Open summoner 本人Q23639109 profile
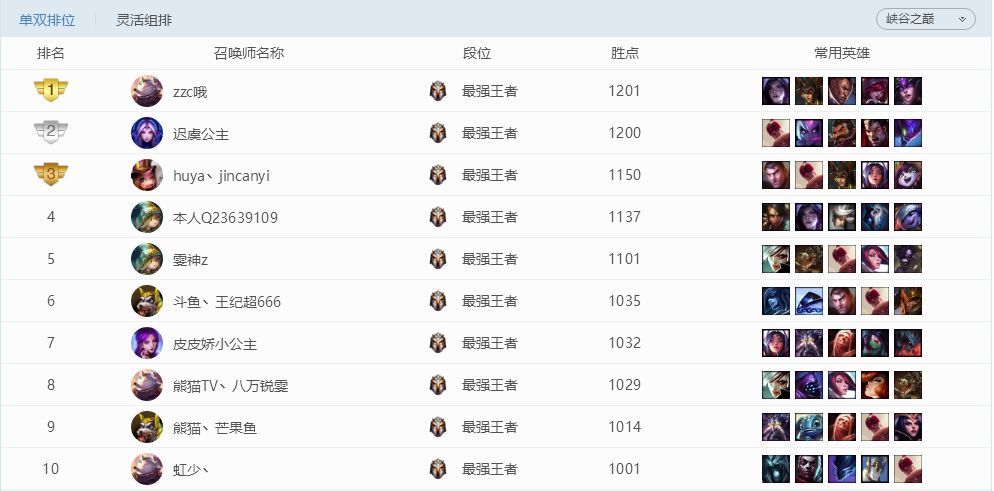 pyautogui.click(x=225, y=217)
